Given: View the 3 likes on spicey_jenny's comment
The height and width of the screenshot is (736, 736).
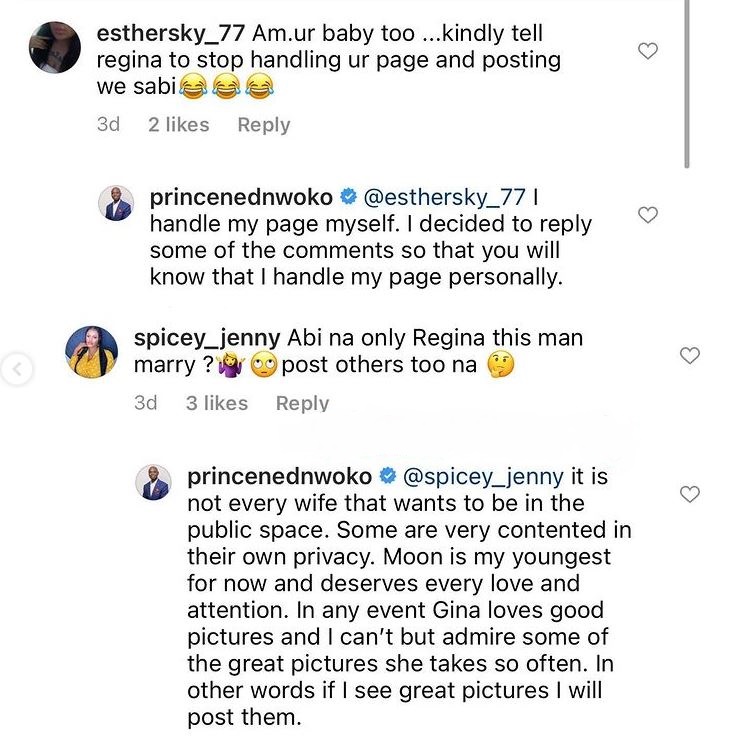Looking at the screenshot, I should pos(216,403).
